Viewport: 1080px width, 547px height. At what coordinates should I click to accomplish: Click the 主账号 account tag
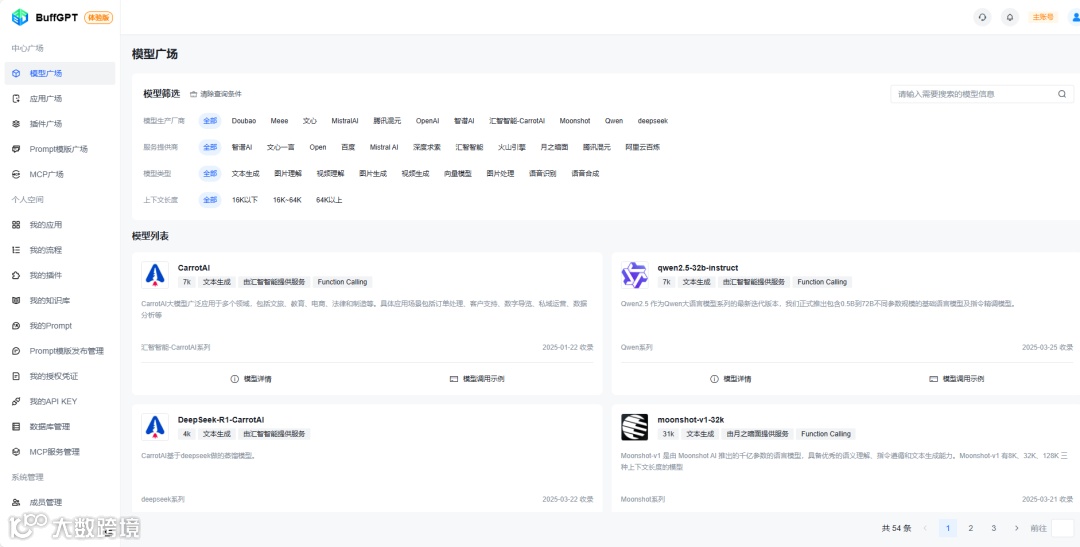(x=1043, y=17)
